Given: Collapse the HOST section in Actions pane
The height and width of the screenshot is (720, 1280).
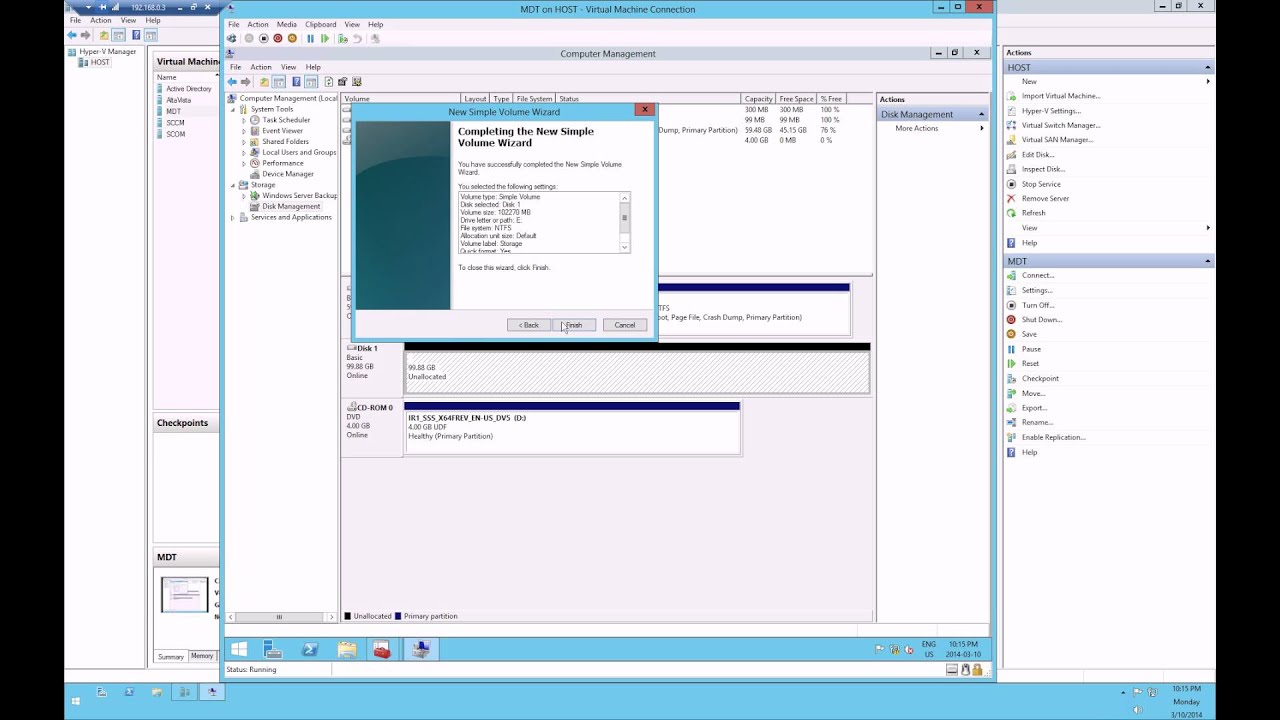Looking at the screenshot, I should [x=1208, y=67].
